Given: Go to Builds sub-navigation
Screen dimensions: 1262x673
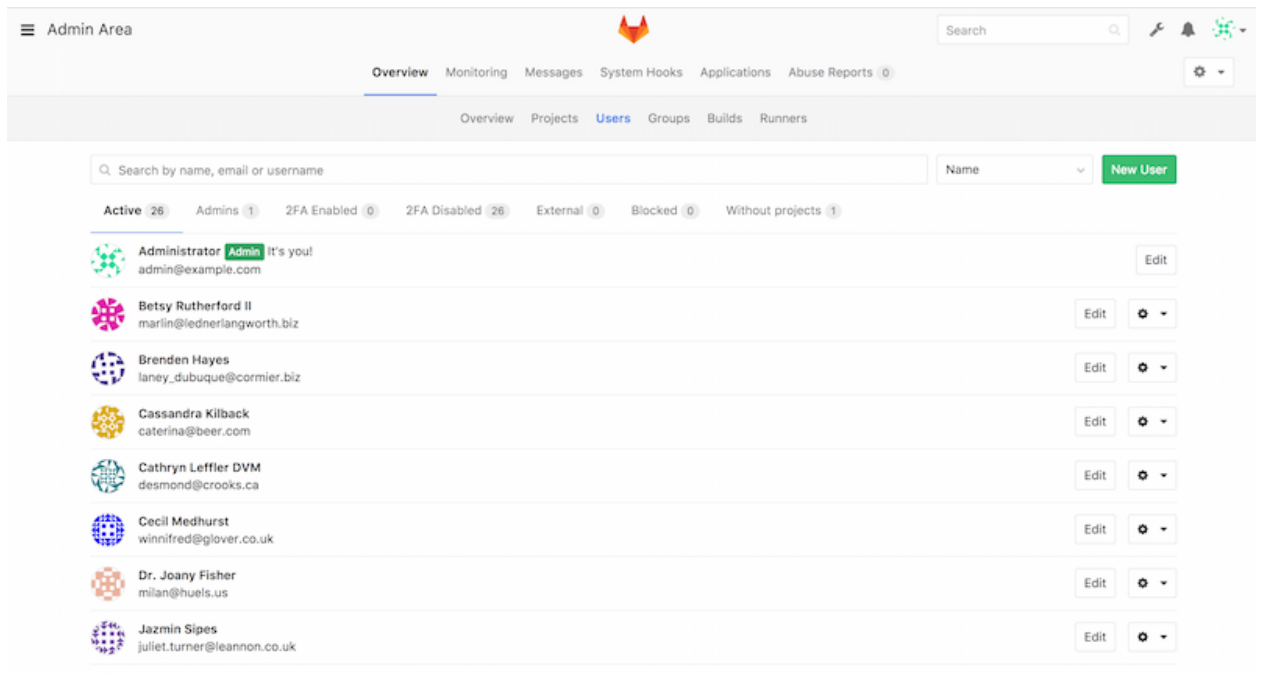Looking at the screenshot, I should pos(725,118).
